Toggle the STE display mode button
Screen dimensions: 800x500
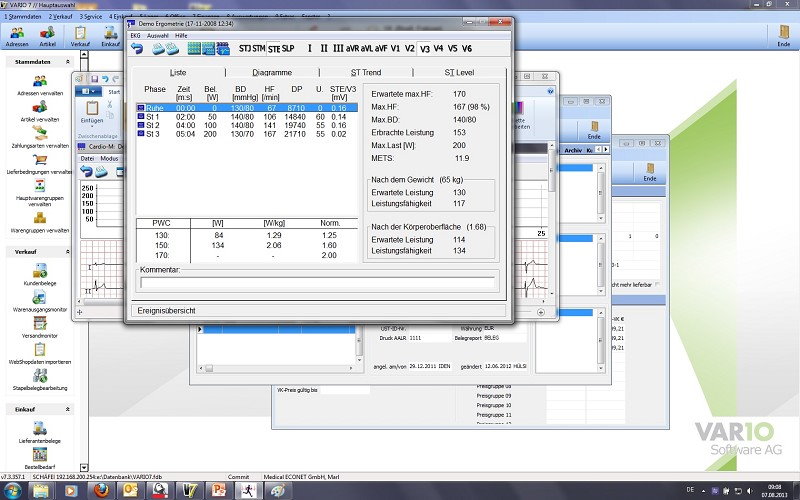(274, 48)
